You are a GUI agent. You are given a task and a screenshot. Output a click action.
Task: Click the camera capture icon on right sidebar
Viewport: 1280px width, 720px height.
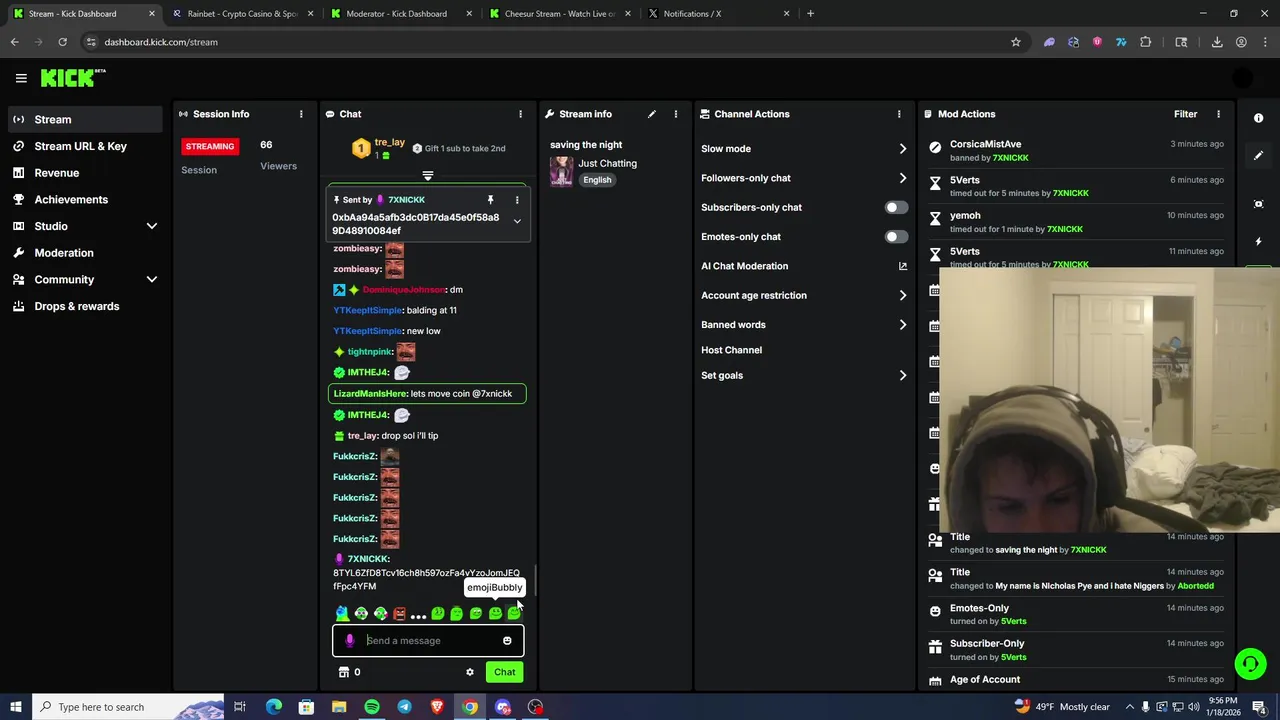[x=1258, y=204]
